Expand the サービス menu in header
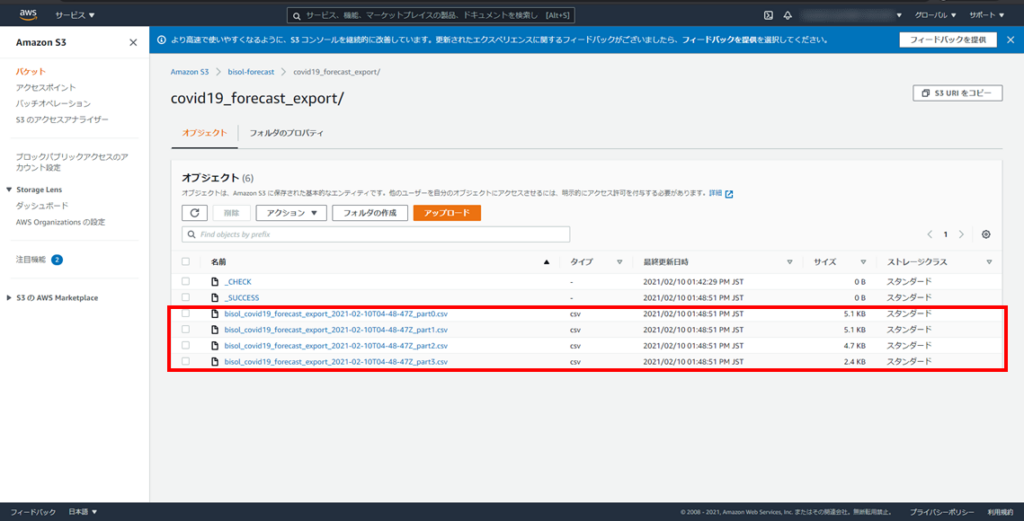Image resolution: width=1024 pixels, height=521 pixels. pos(75,15)
